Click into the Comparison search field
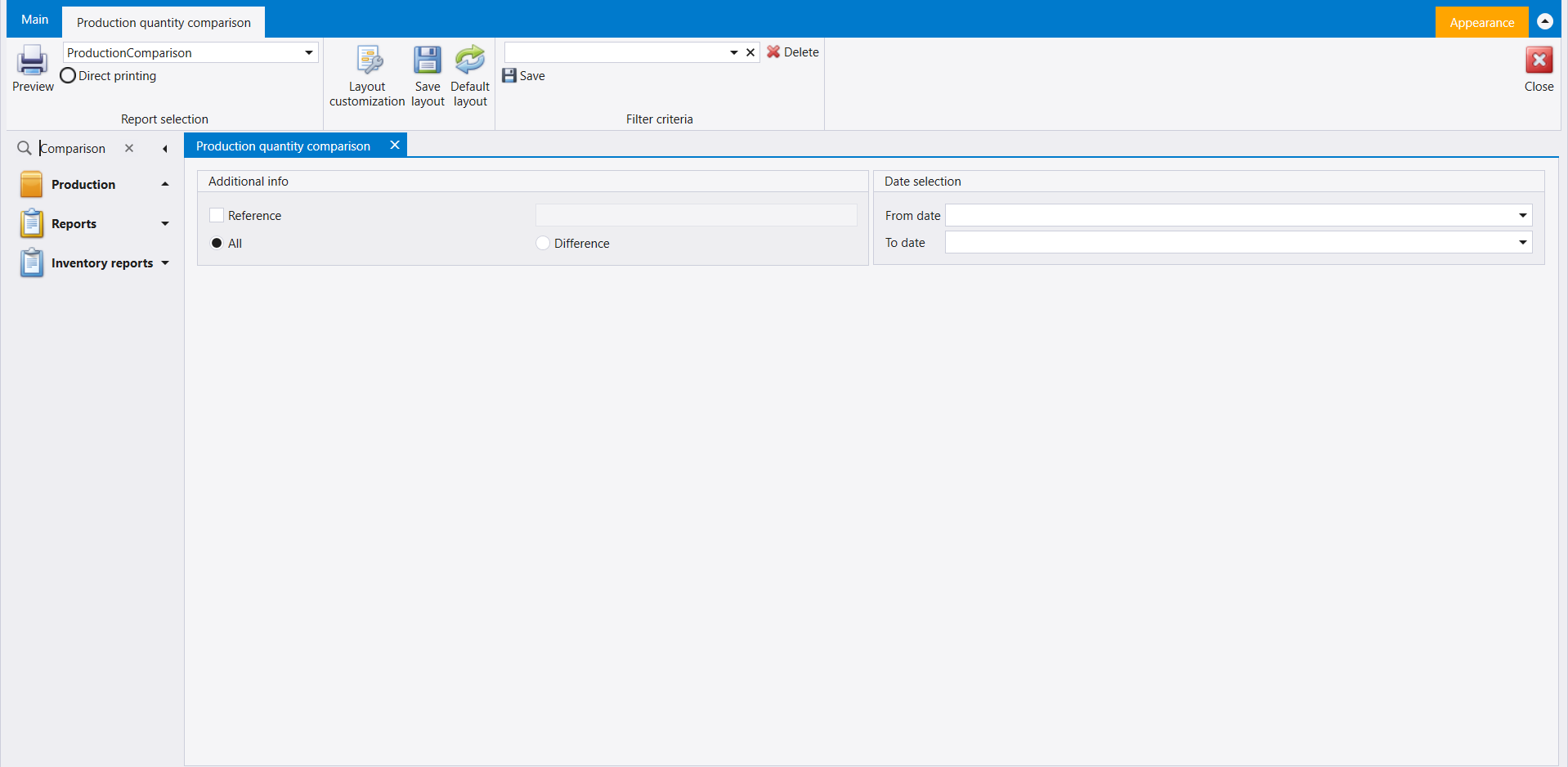Screen dimensions: 1568x767 pyautogui.click(x=78, y=148)
